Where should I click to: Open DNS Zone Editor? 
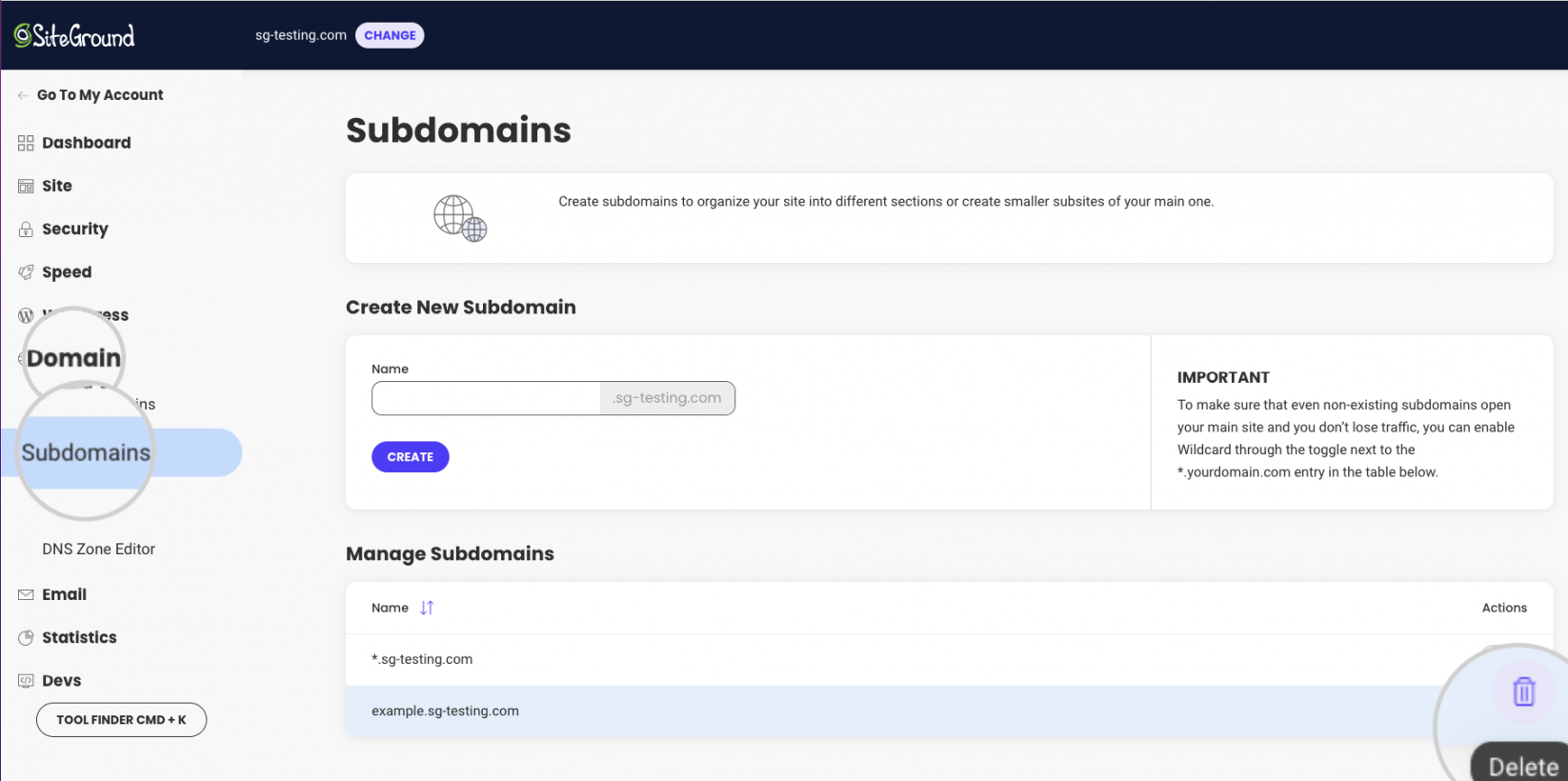98,549
